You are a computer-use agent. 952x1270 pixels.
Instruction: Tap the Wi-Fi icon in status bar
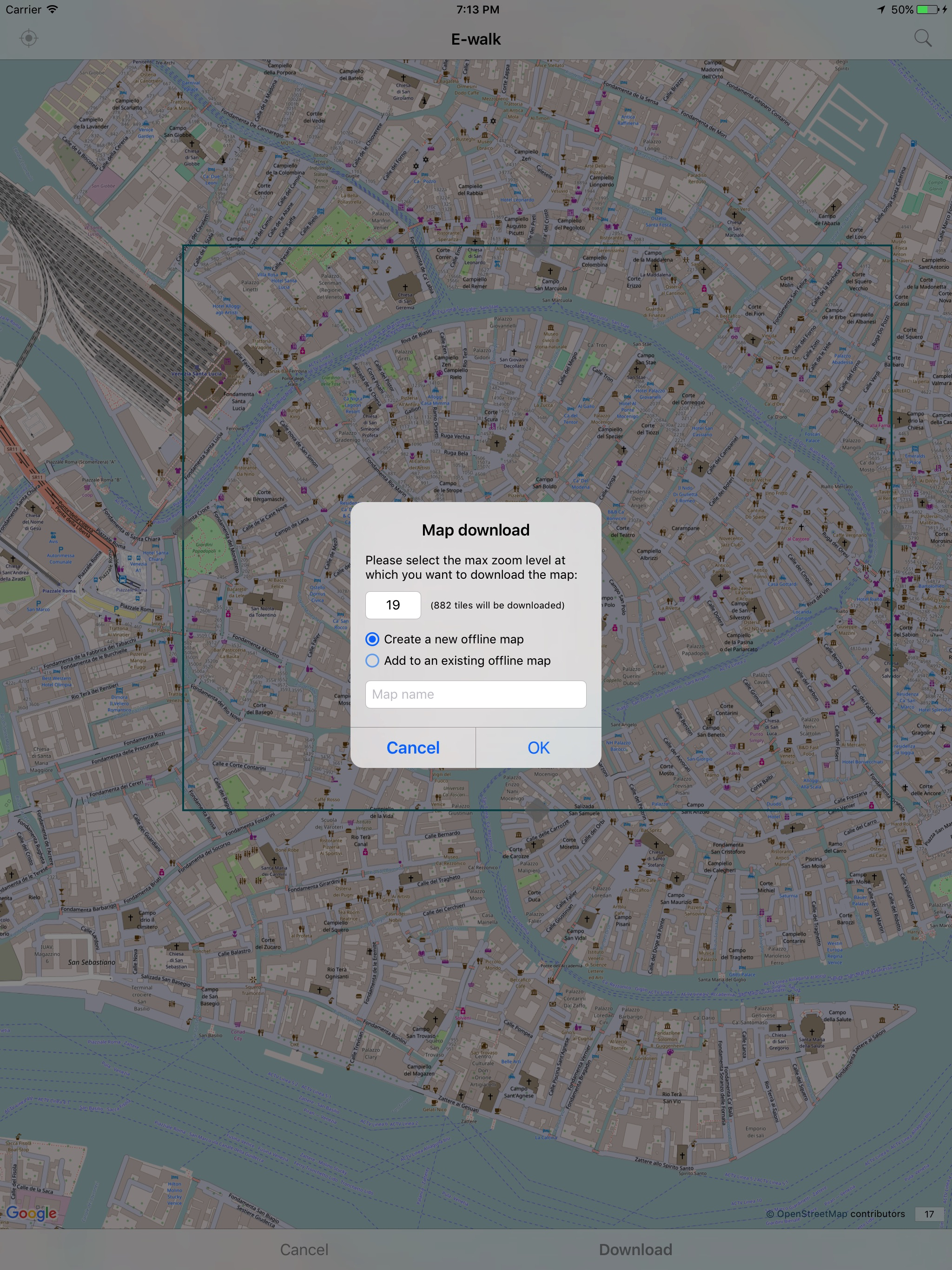click(x=52, y=9)
